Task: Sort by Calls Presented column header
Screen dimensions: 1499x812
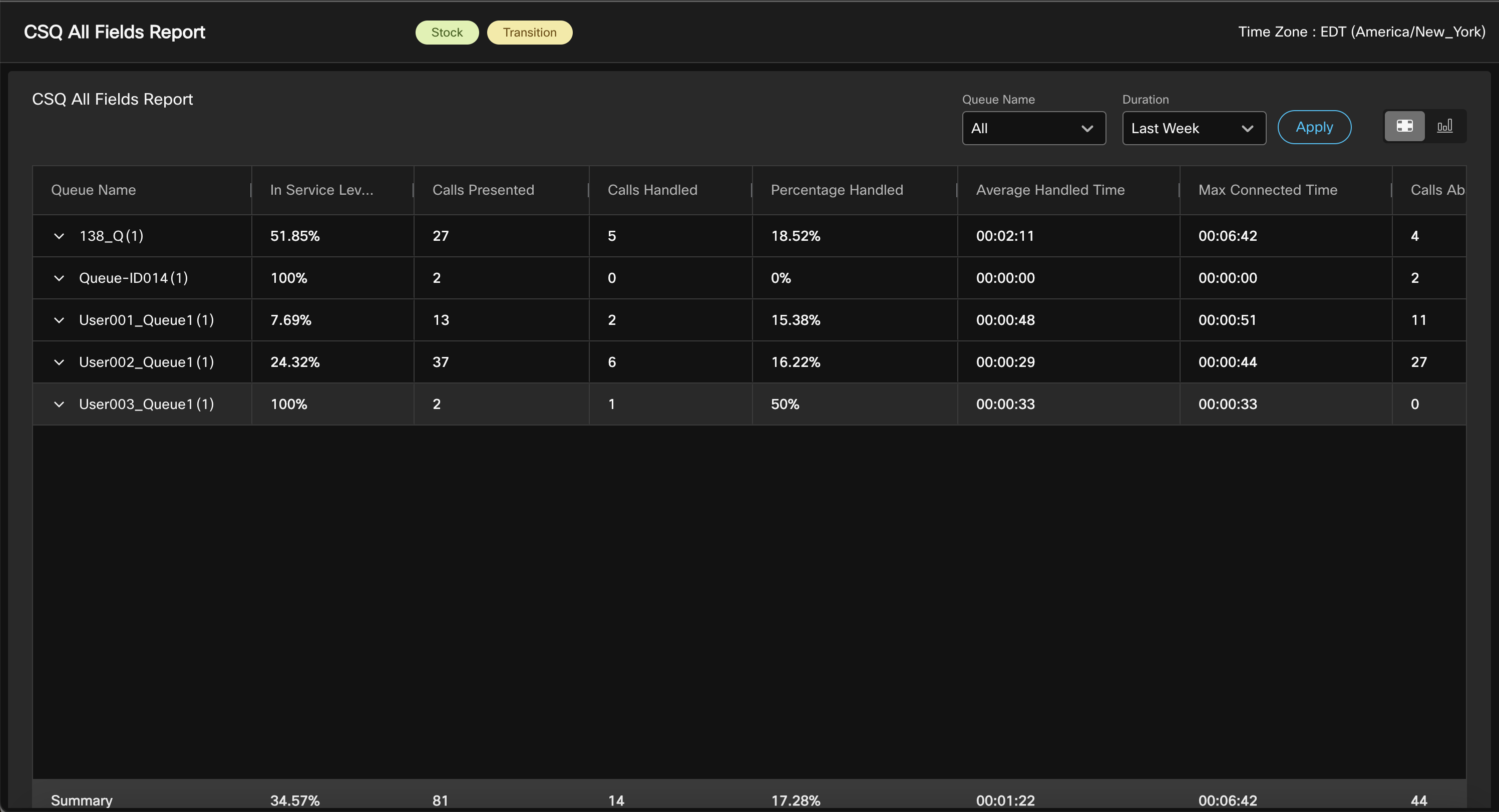Action: point(483,190)
